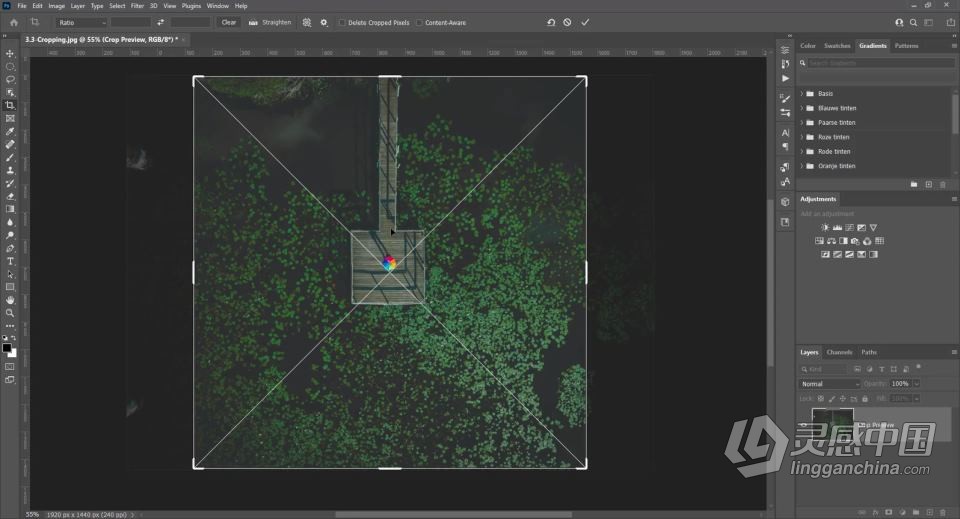Toggle lock transparent pixels in Layers
The height and width of the screenshot is (519, 960).
coord(821,398)
